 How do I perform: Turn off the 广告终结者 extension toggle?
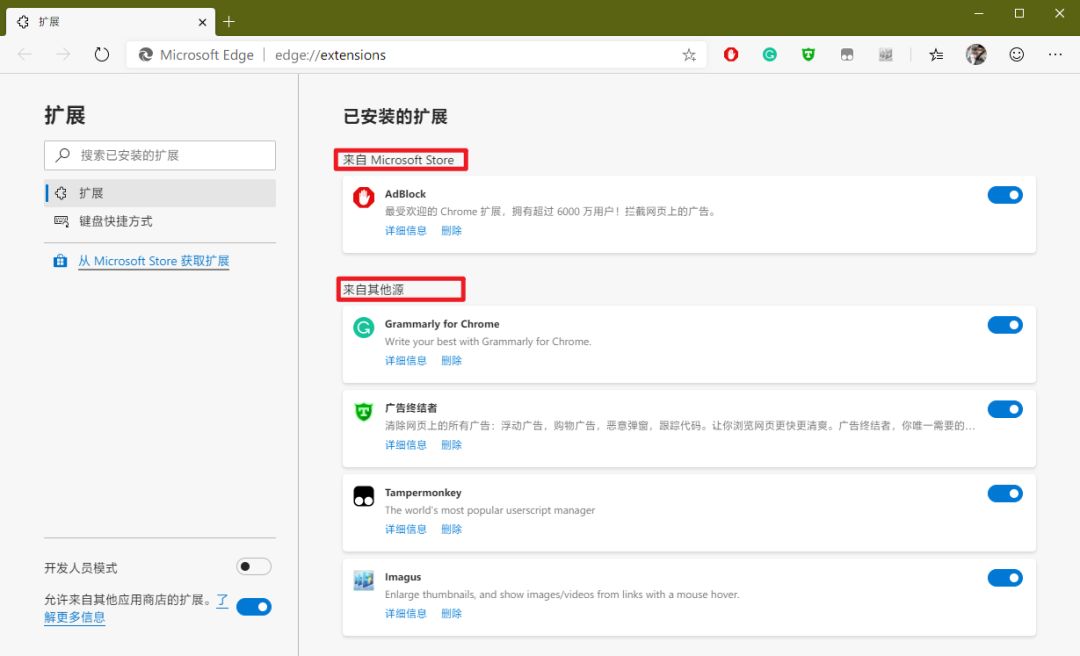pyautogui.click(x=1005, y=409)
